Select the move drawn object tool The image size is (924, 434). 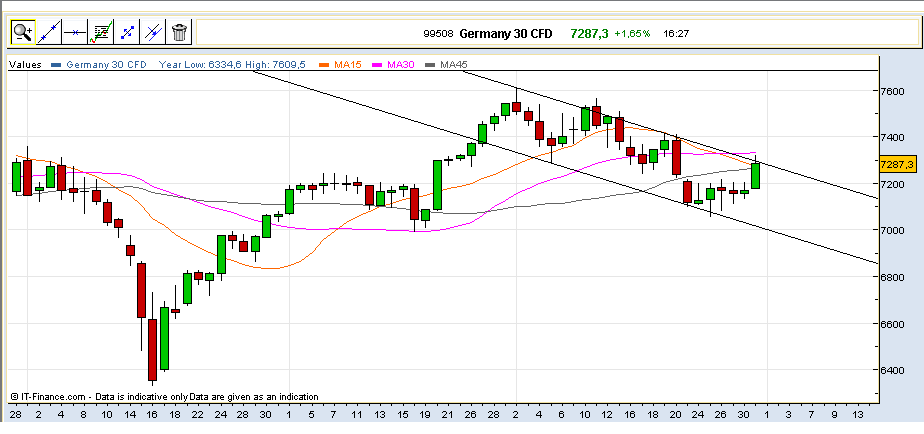tap(127, 32)
